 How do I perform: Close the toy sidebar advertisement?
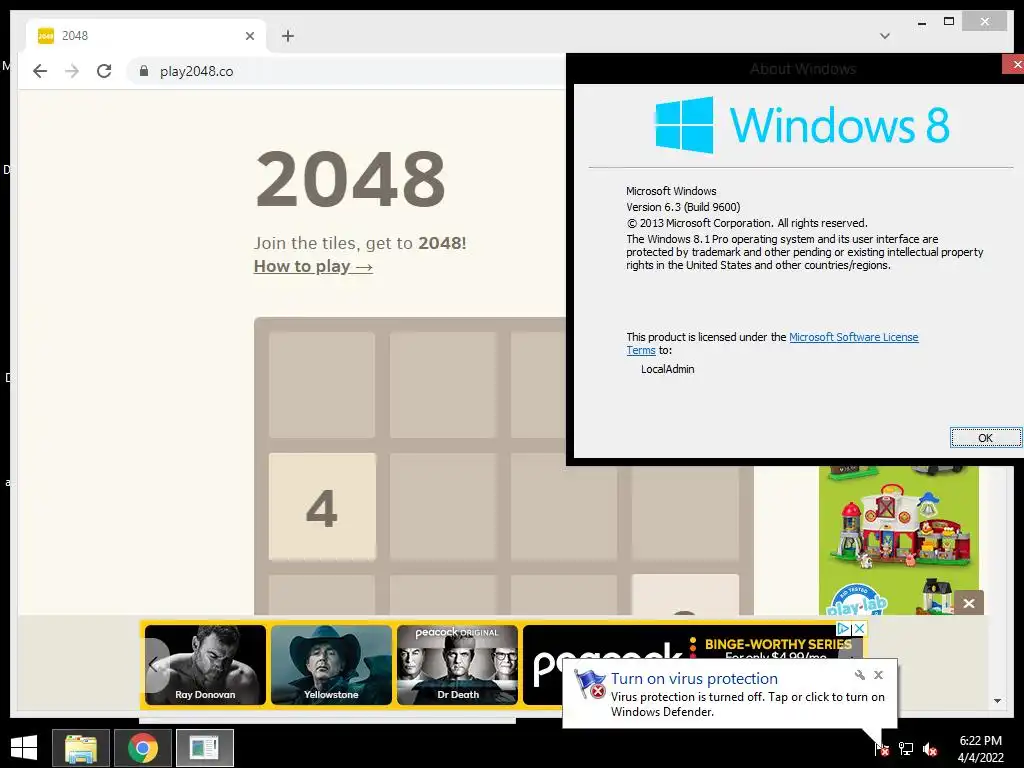(969, 603)
